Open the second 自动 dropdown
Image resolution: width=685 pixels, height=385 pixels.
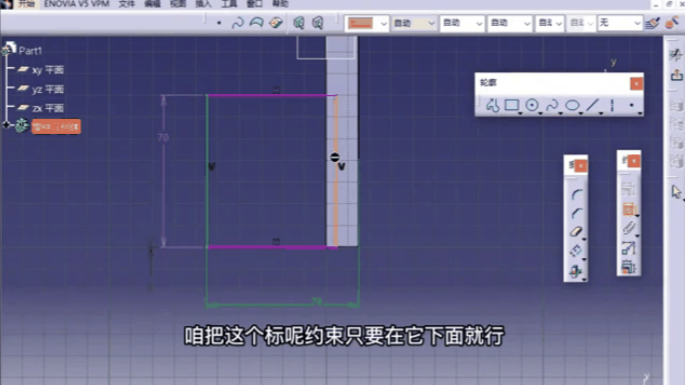pos(462,23)
